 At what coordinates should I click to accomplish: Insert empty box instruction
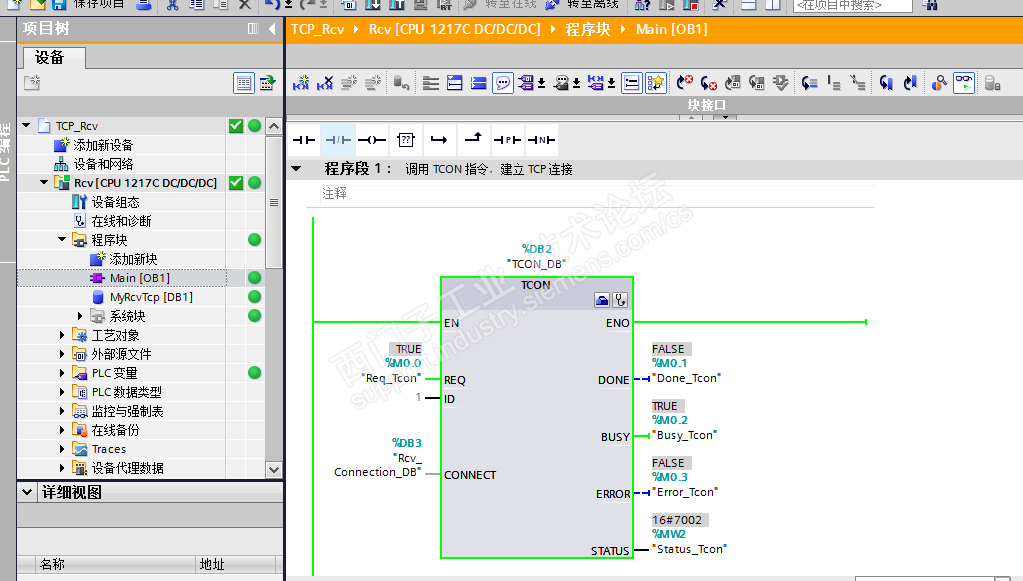406,140
